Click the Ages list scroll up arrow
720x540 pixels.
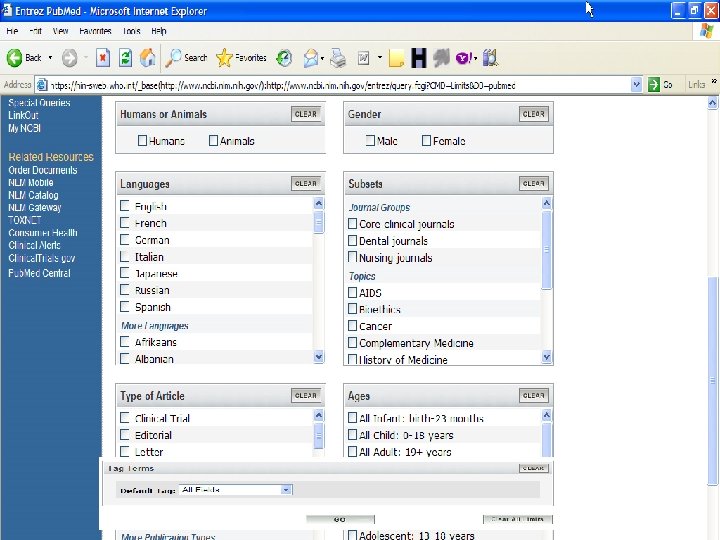[x=546, y=415]
